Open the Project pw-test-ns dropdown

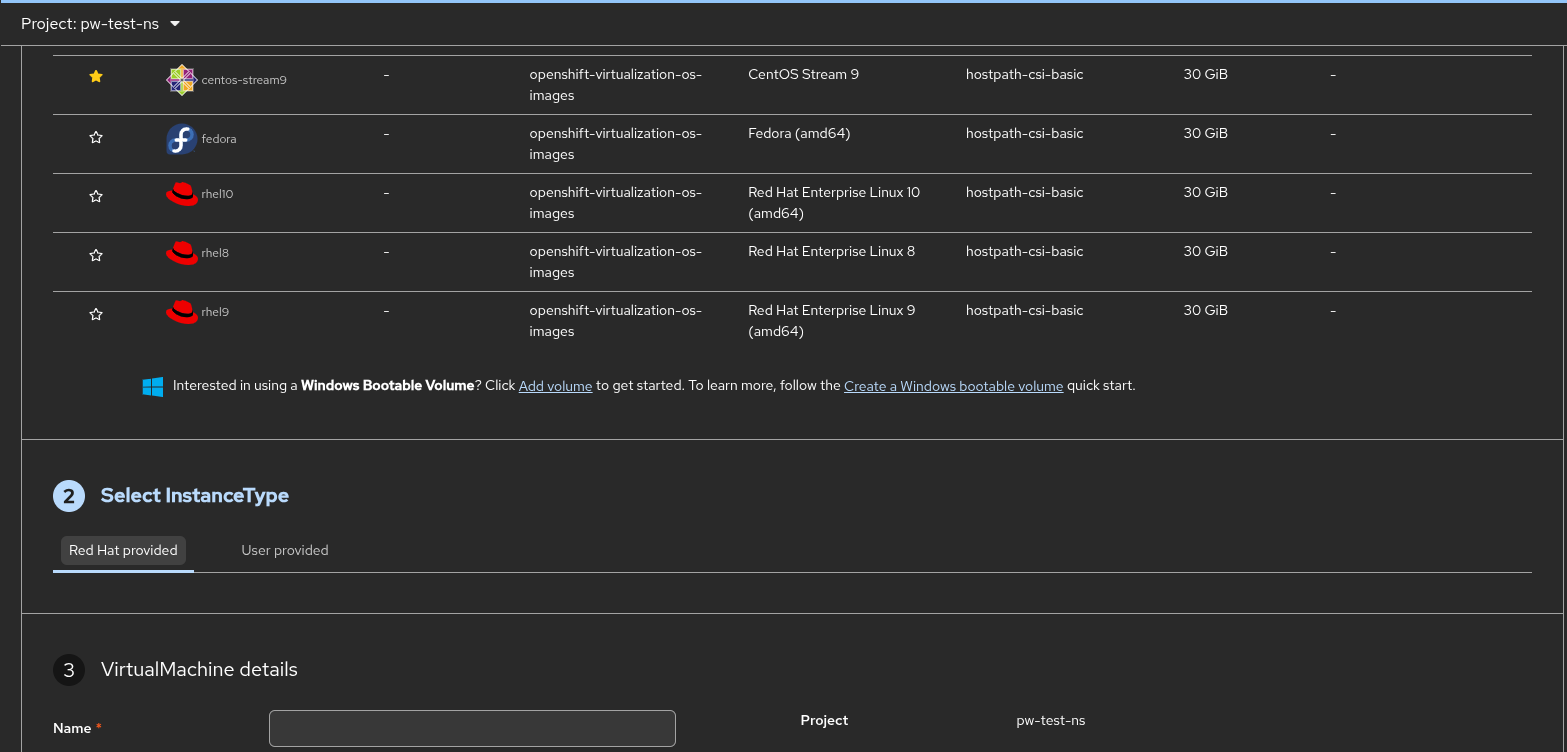(x=100, y=23)
